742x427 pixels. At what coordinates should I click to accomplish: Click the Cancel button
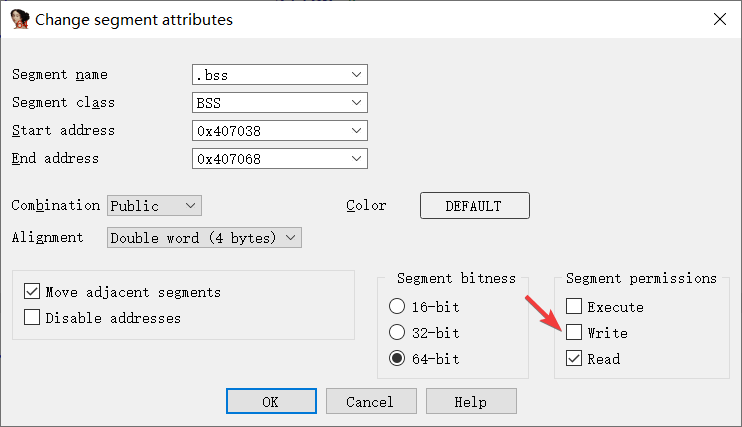(x=370, y=401)
